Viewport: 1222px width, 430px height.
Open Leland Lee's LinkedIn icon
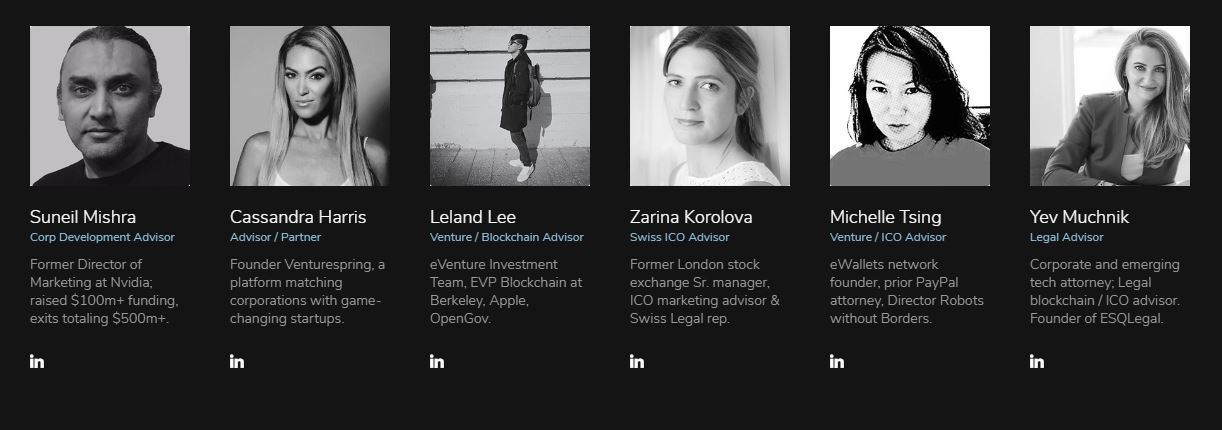coord(437,361)
